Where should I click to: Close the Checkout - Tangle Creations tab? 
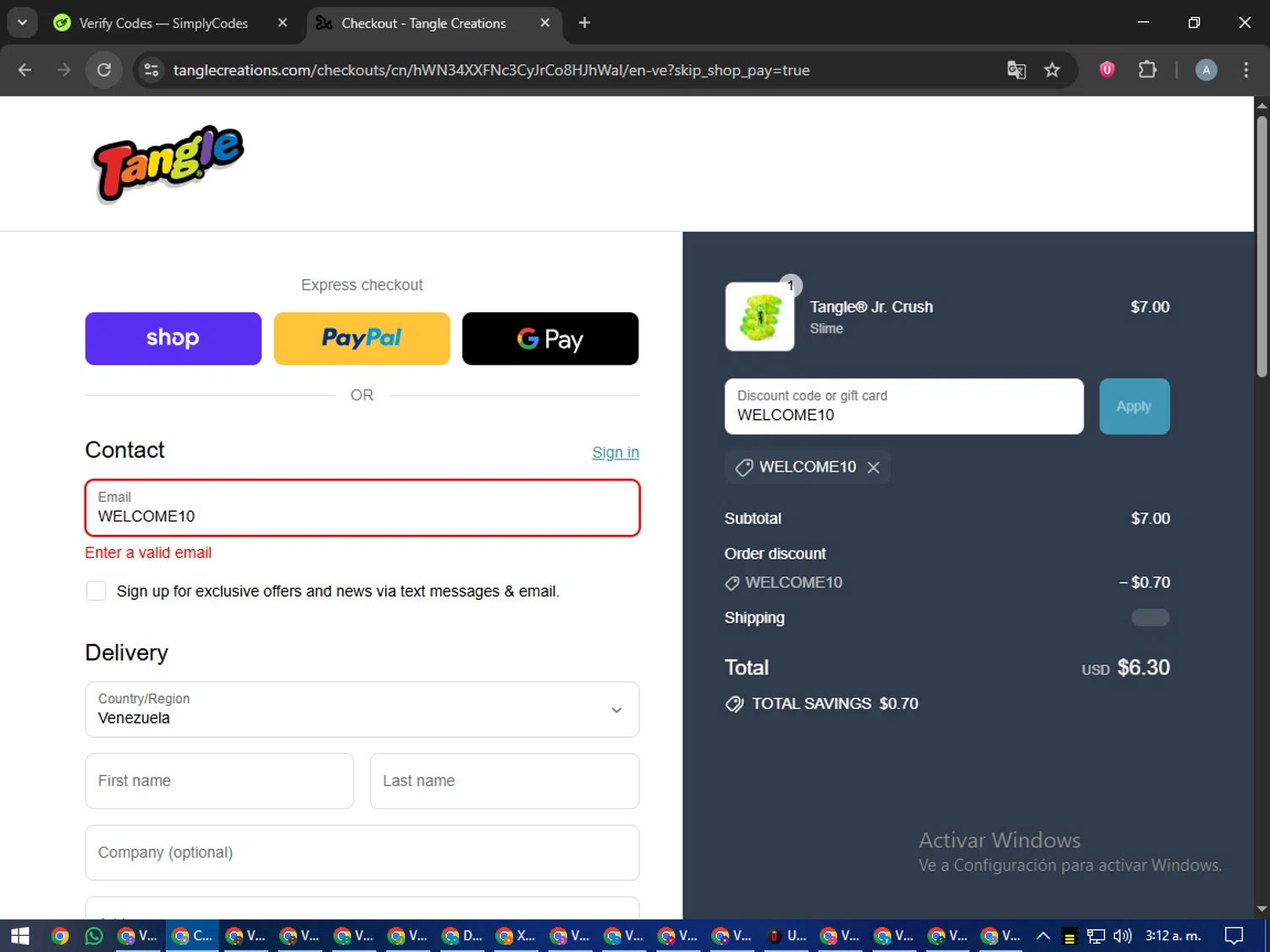pyautogui.click(x=545, y=23)
